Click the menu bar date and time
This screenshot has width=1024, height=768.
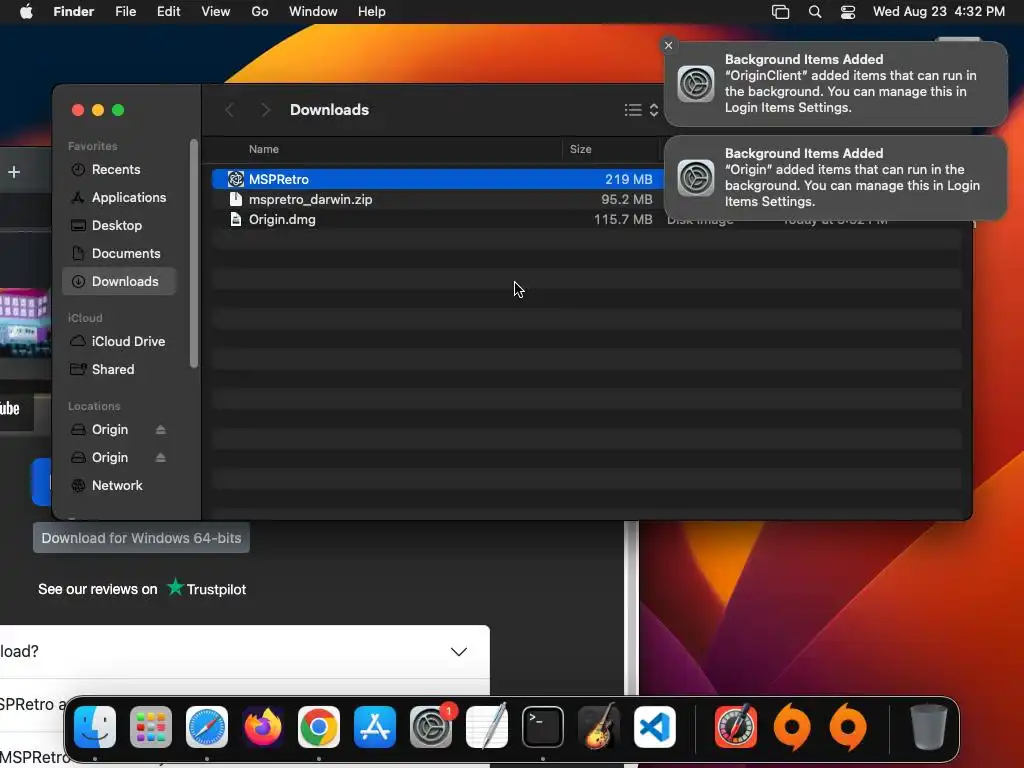tap(938, 12)
